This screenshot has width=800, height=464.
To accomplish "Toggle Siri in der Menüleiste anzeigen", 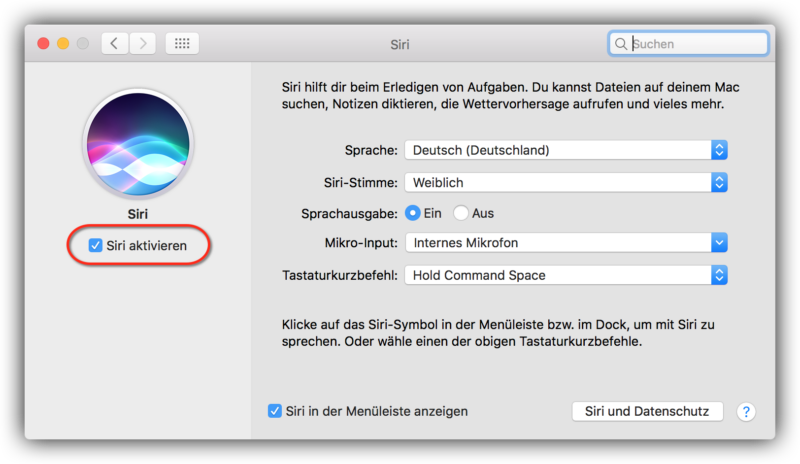I will (x=274, y=411).
